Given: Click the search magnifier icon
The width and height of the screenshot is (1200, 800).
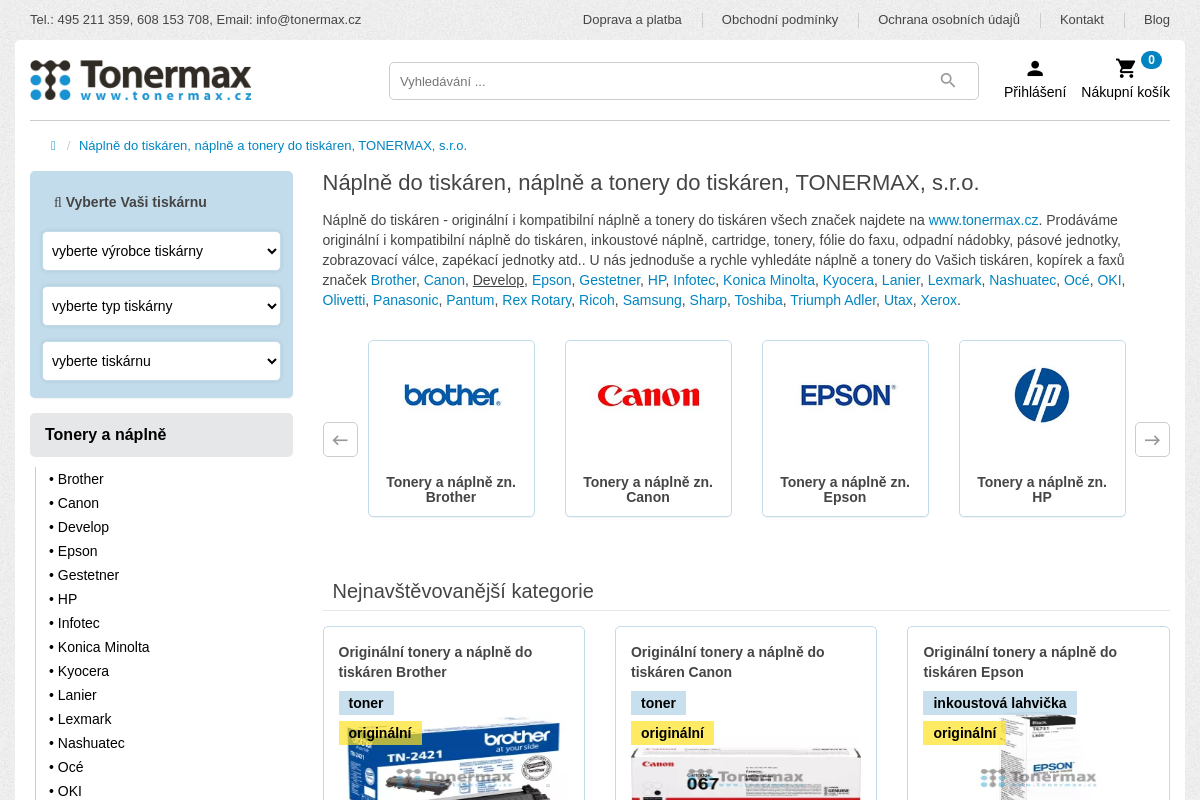Looking at the screenshot, I should pyautogui.click(x=948, y=81).
